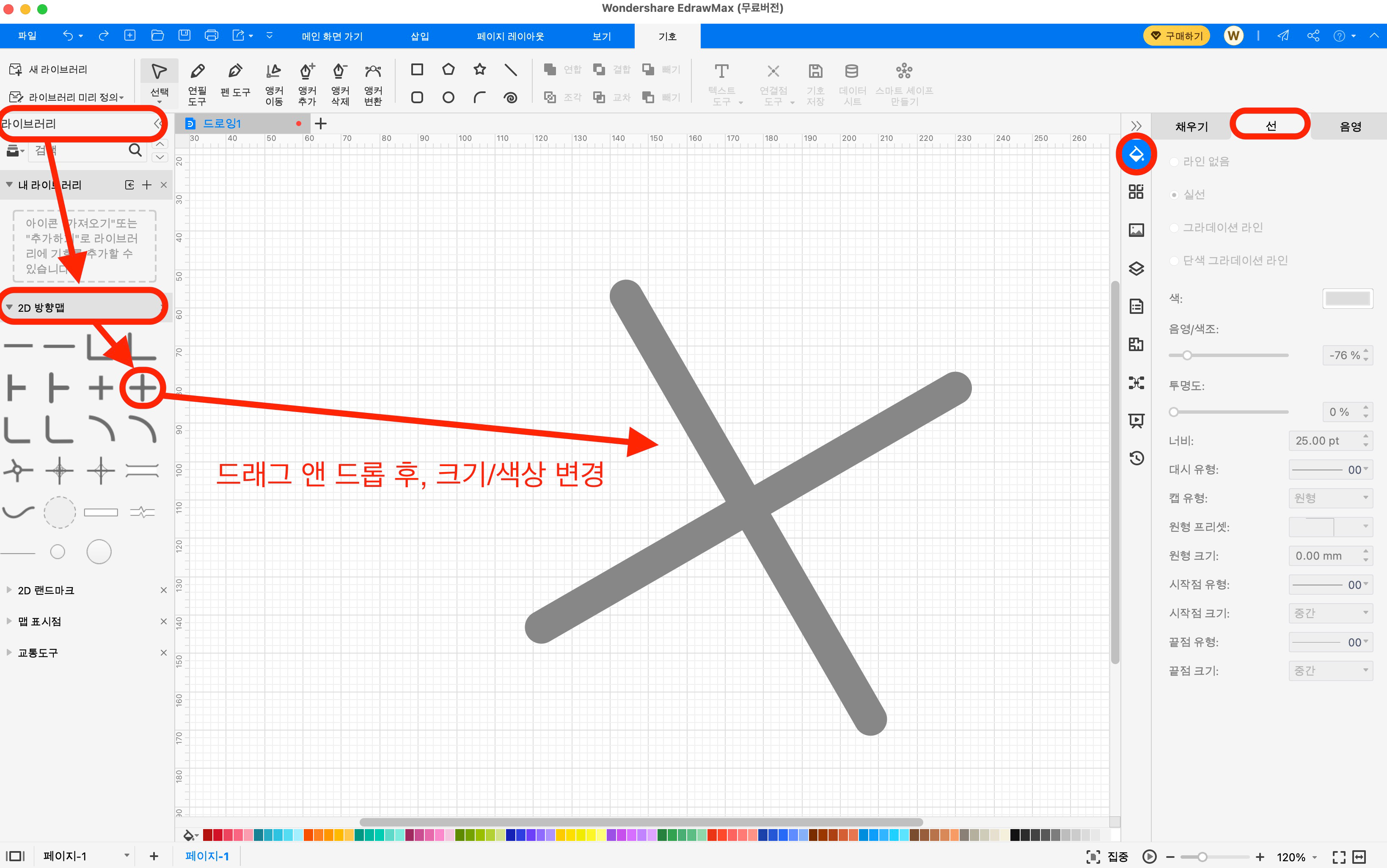Expand the 2D 랜드마크 library section
The height and width of the screenshot is (868, 1387).
[x=9, y=590]
